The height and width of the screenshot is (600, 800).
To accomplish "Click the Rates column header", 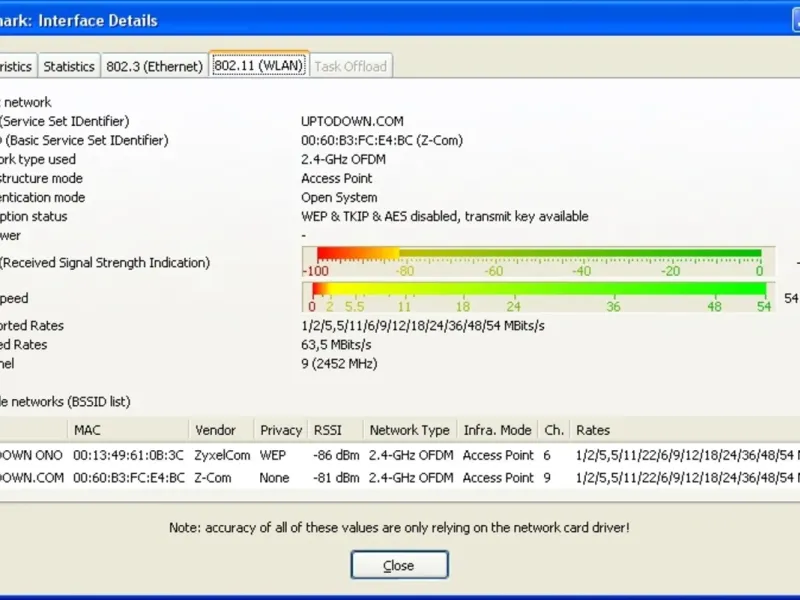I will [x=685, y=430].
